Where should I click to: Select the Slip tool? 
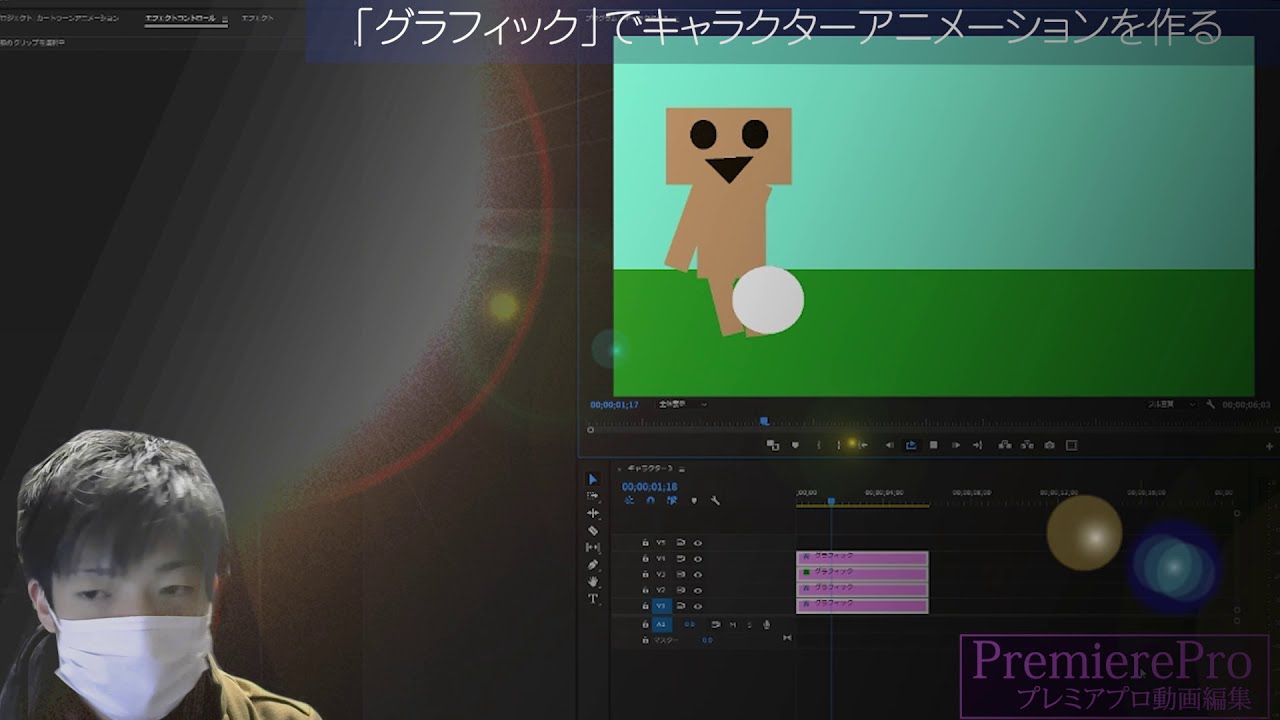(593, 547)
